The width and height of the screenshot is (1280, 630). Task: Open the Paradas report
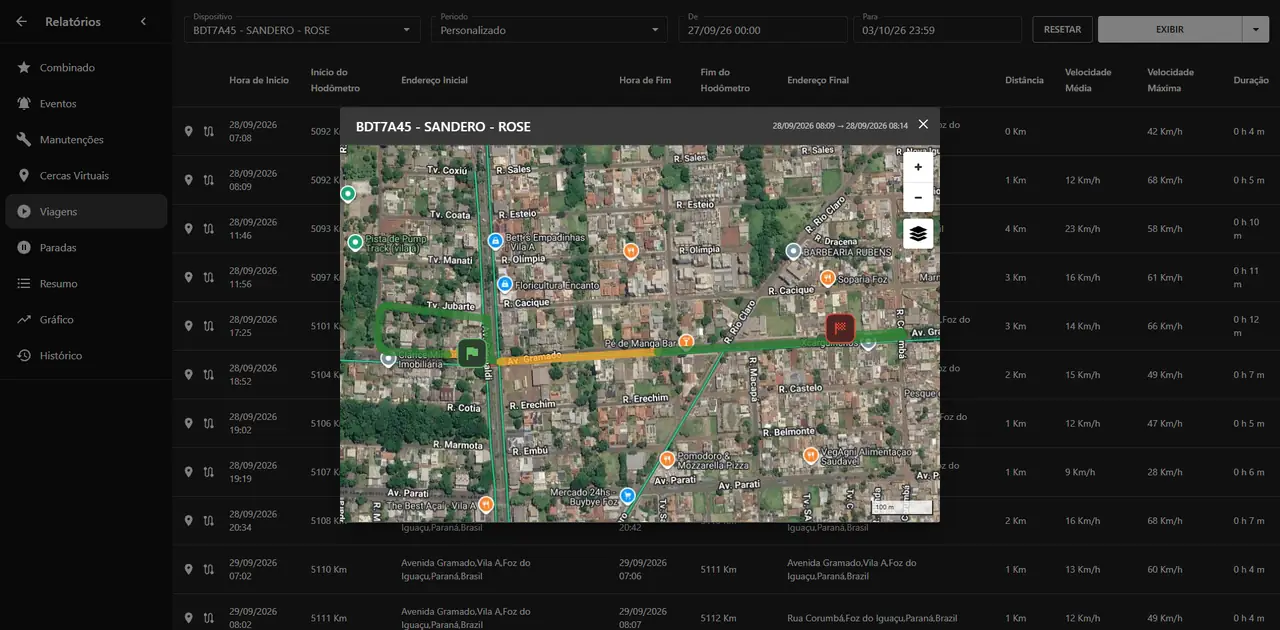[85, 248]
